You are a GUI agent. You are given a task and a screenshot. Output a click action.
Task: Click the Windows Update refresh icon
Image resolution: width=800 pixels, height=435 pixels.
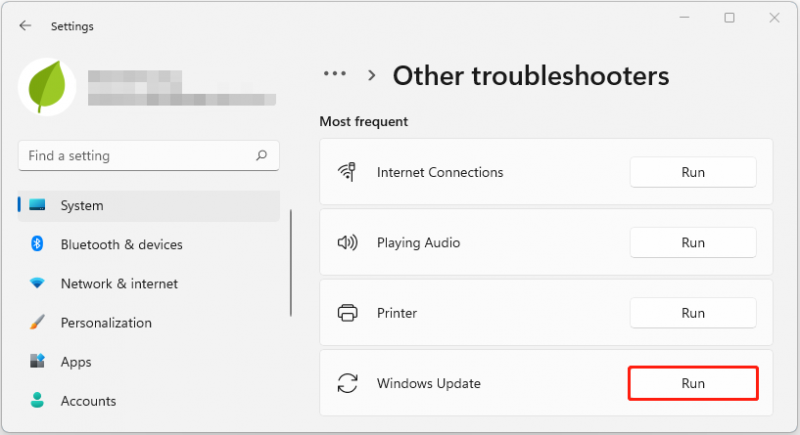tap(347, 383)
